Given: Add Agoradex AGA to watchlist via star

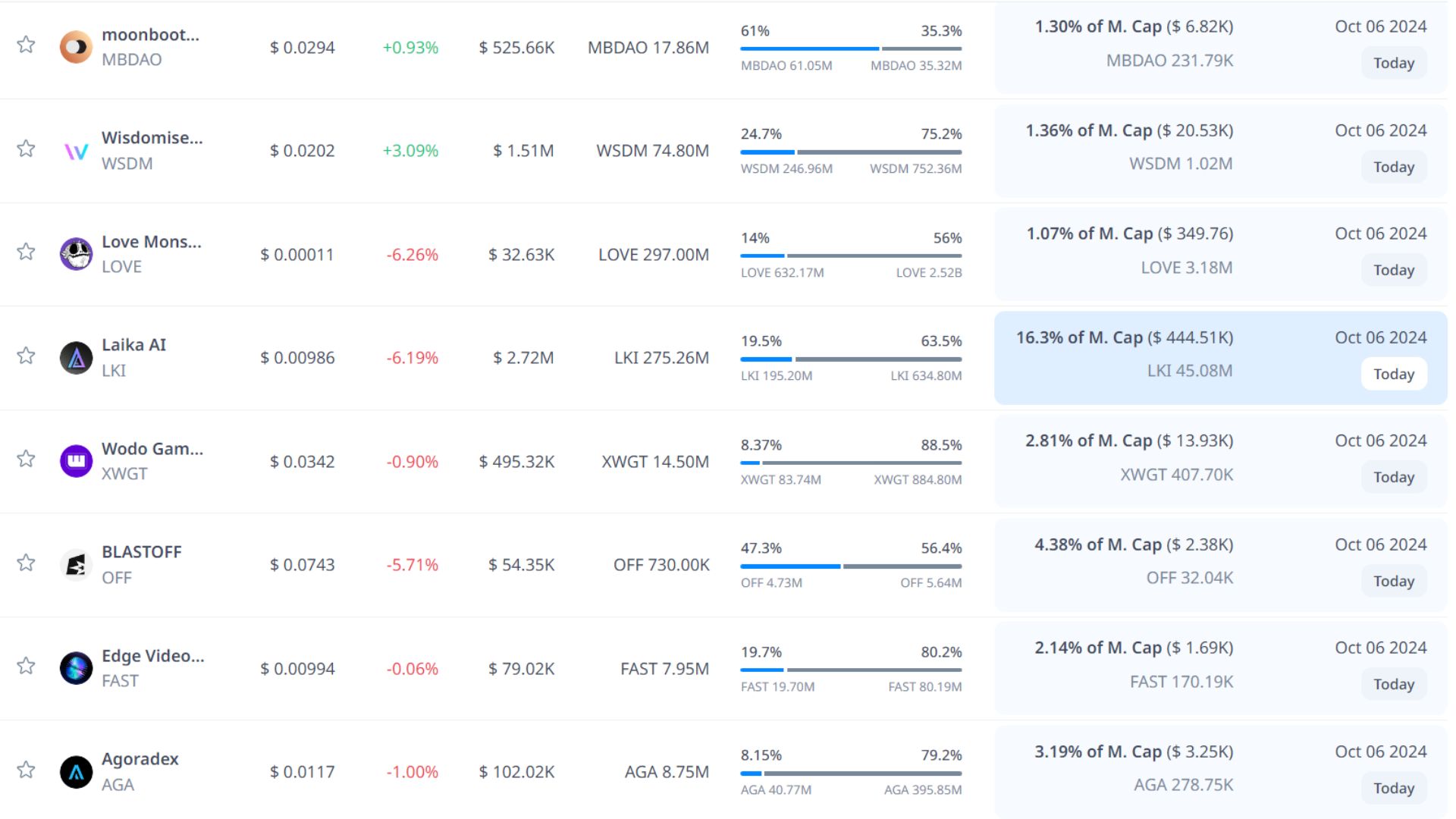Looking at the screenshot, I should tap(26, 770).
